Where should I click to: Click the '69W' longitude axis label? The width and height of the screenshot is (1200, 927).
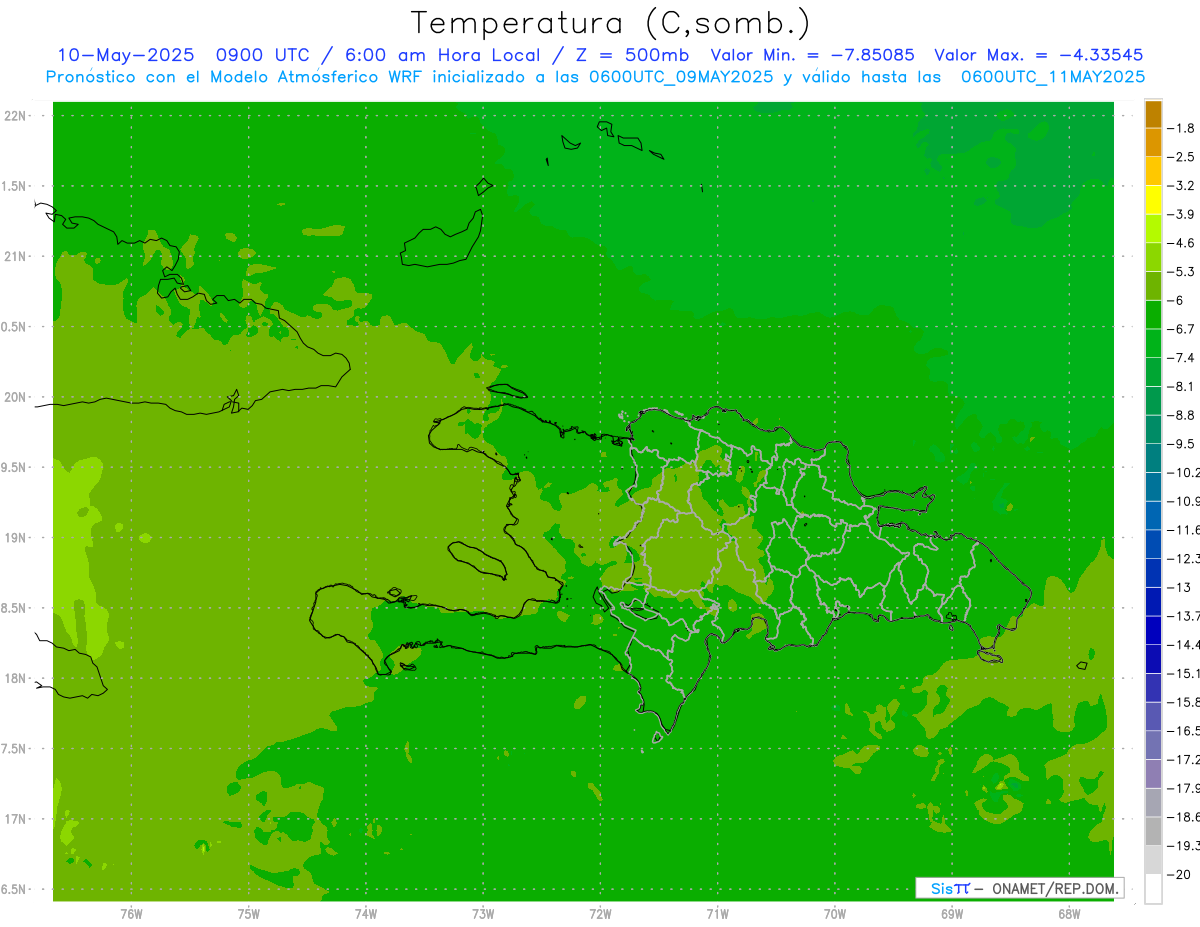coord(952,914)
